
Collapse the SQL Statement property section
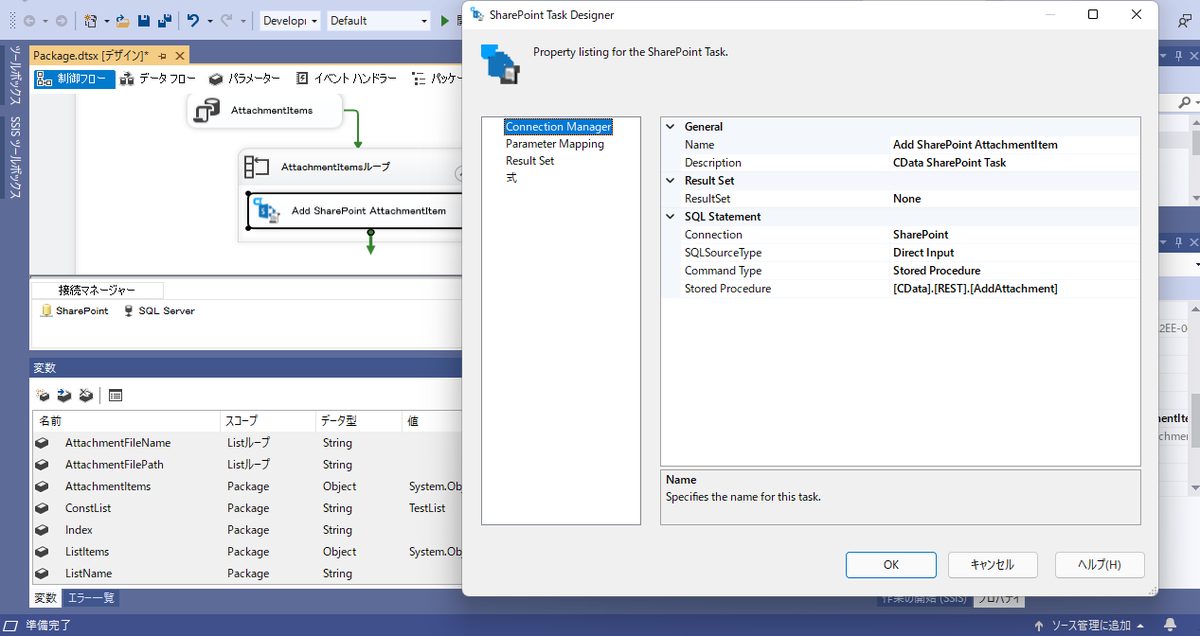point(670,217)
